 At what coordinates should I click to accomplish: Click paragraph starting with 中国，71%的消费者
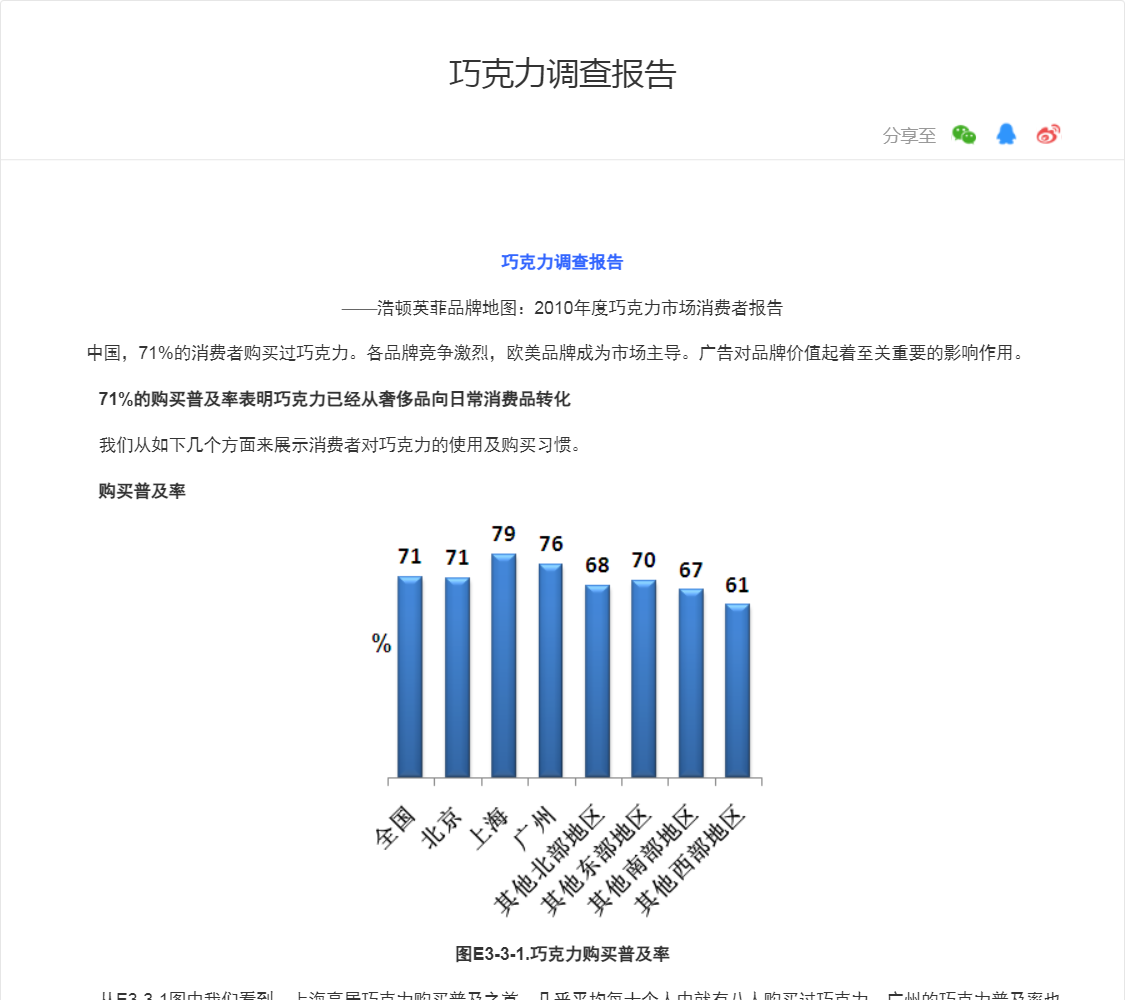(558, 353)
